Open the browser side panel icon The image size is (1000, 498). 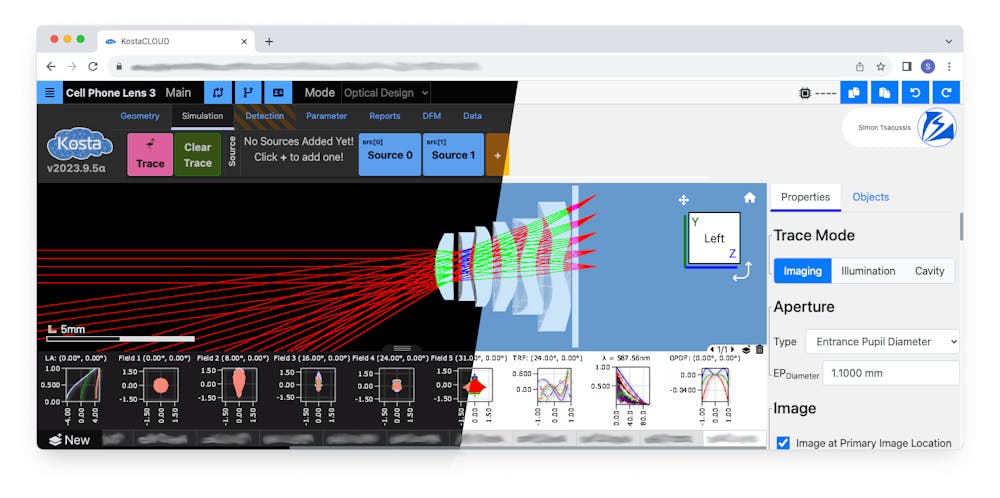coord(907,66)
